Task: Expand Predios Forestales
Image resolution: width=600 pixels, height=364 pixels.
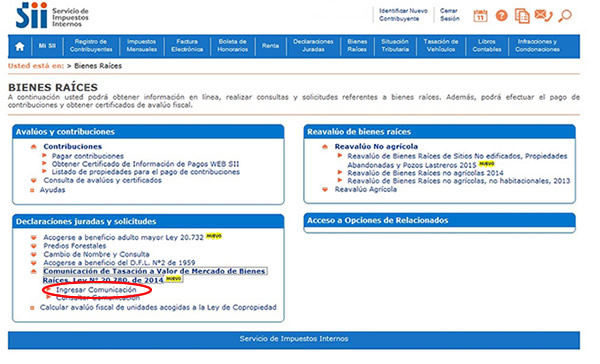Action: pos(75,246)
